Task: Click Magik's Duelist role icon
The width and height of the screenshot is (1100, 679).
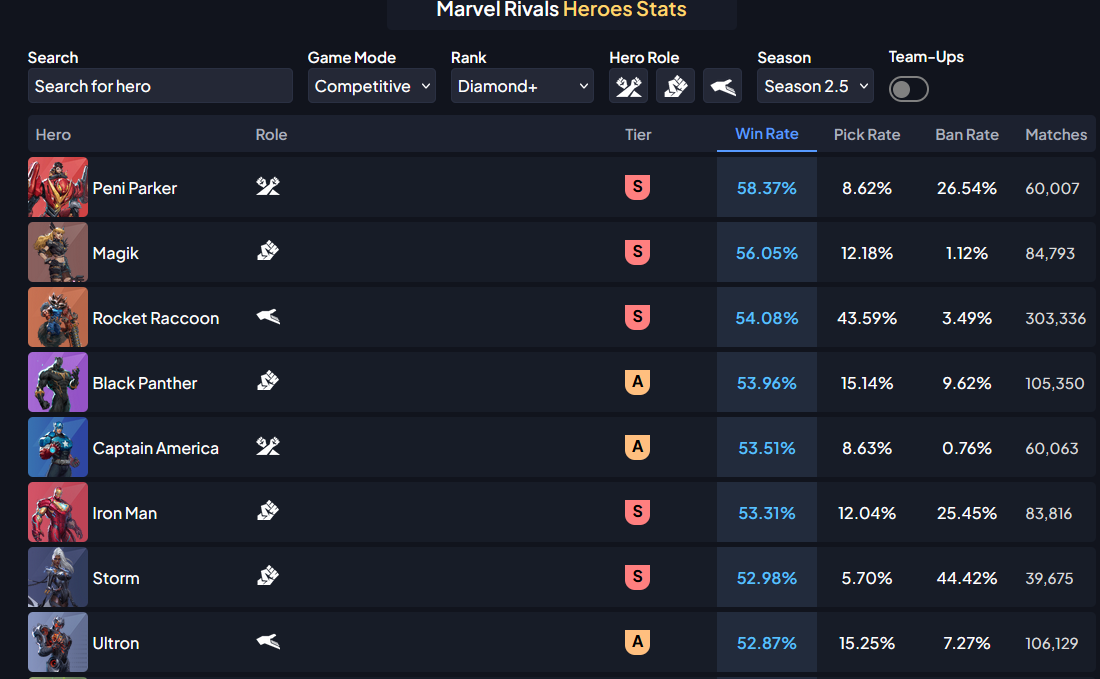Action: tap(268, 251)
